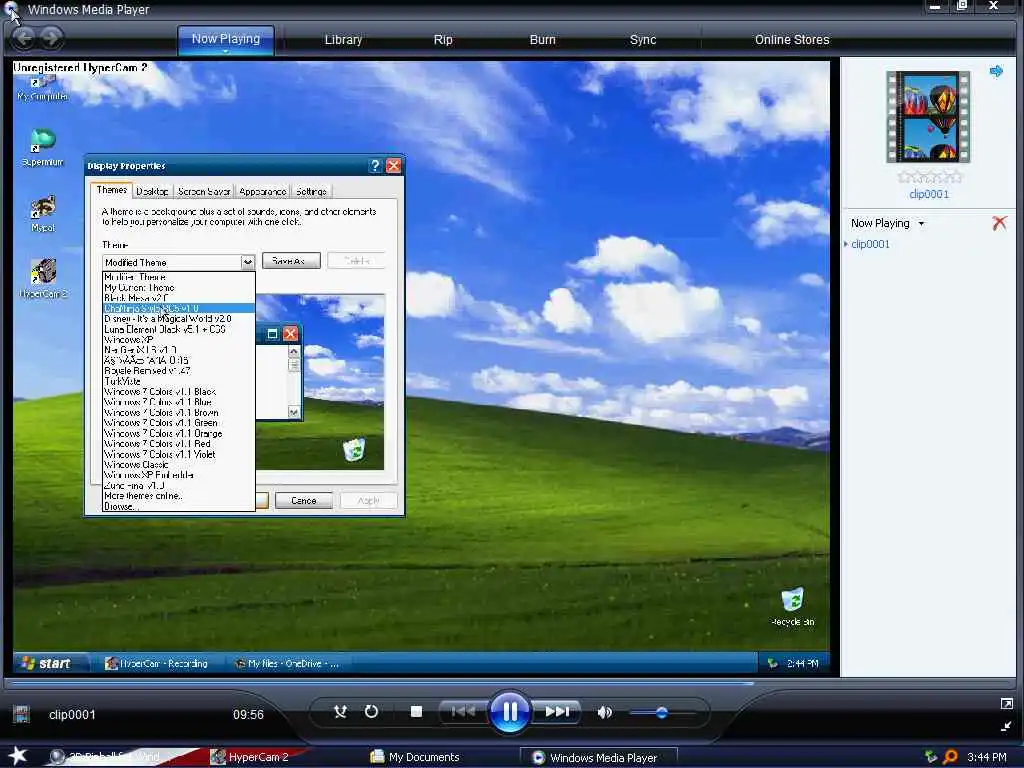Screen dimensions: 1024x768
Task: Open the Library tab
Action: pos(343,39)
